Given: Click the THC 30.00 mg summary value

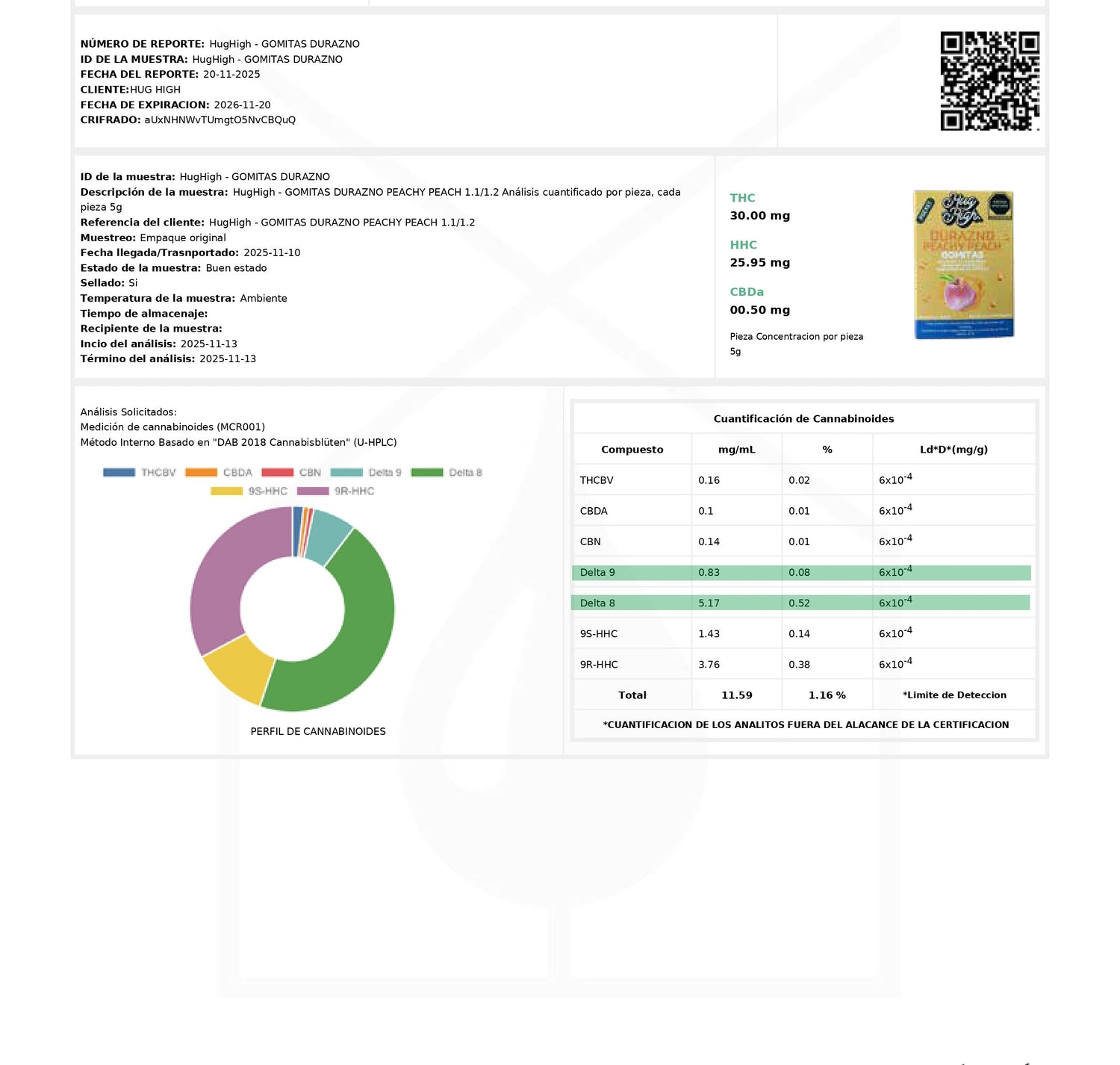Looking at the screenshot, I should point(759,216).
